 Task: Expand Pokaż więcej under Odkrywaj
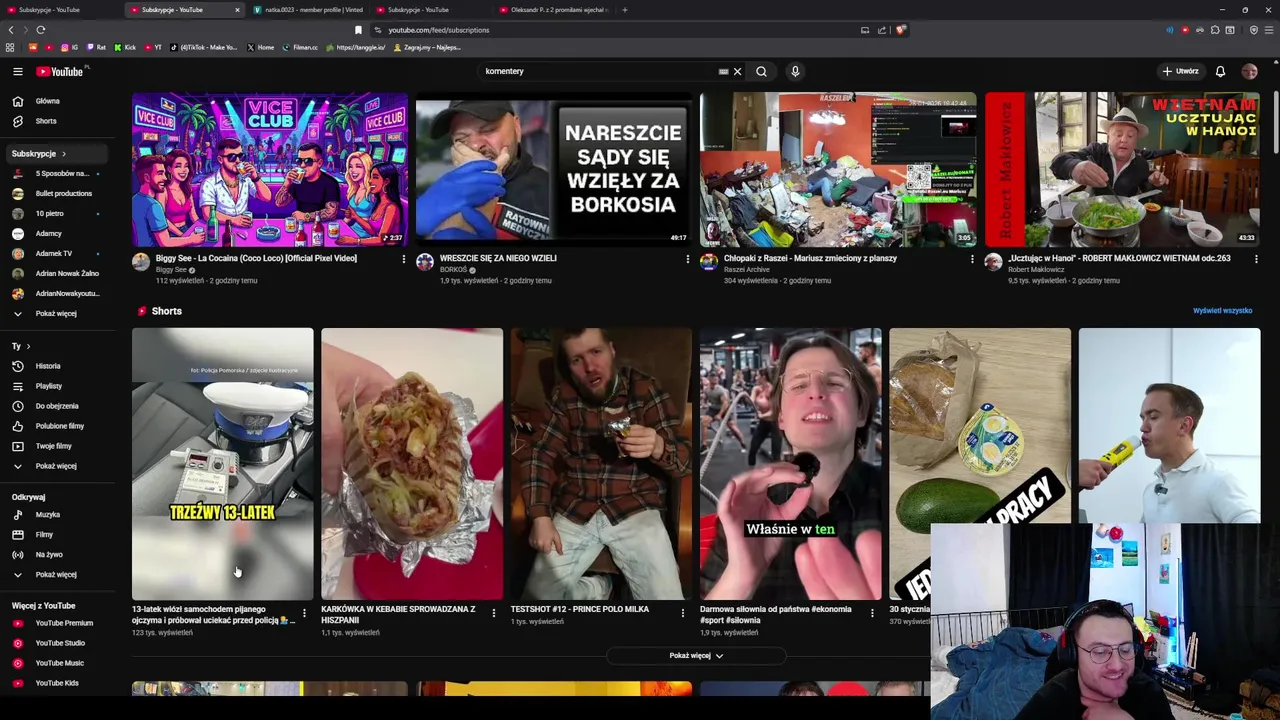pyautogui.click(x=55, y=575)
